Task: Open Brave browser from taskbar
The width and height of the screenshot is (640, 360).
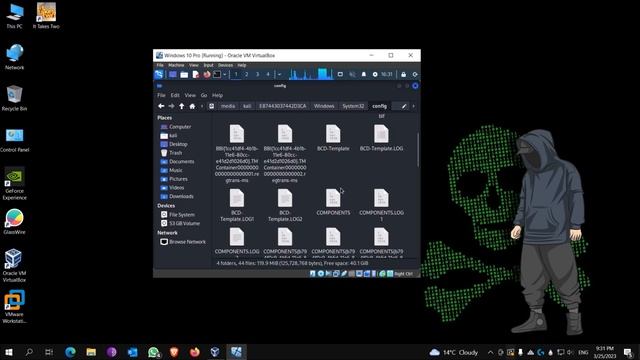Action: [x=174, y=352]
